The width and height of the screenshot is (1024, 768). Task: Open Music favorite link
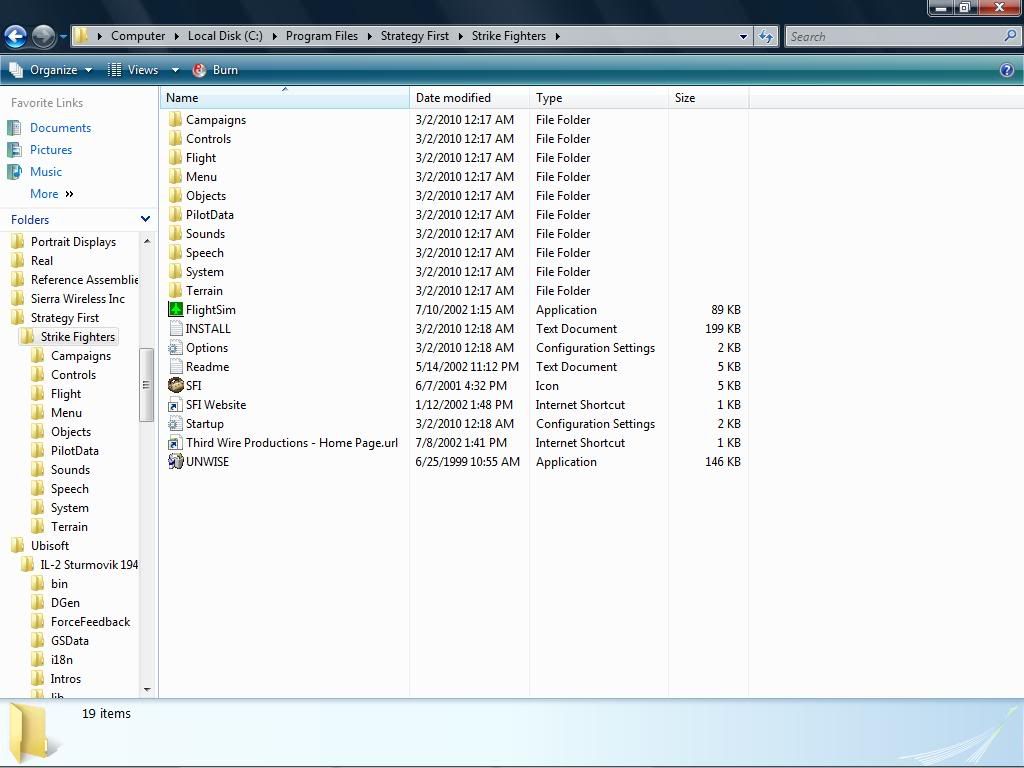click(x=46, y=172)
